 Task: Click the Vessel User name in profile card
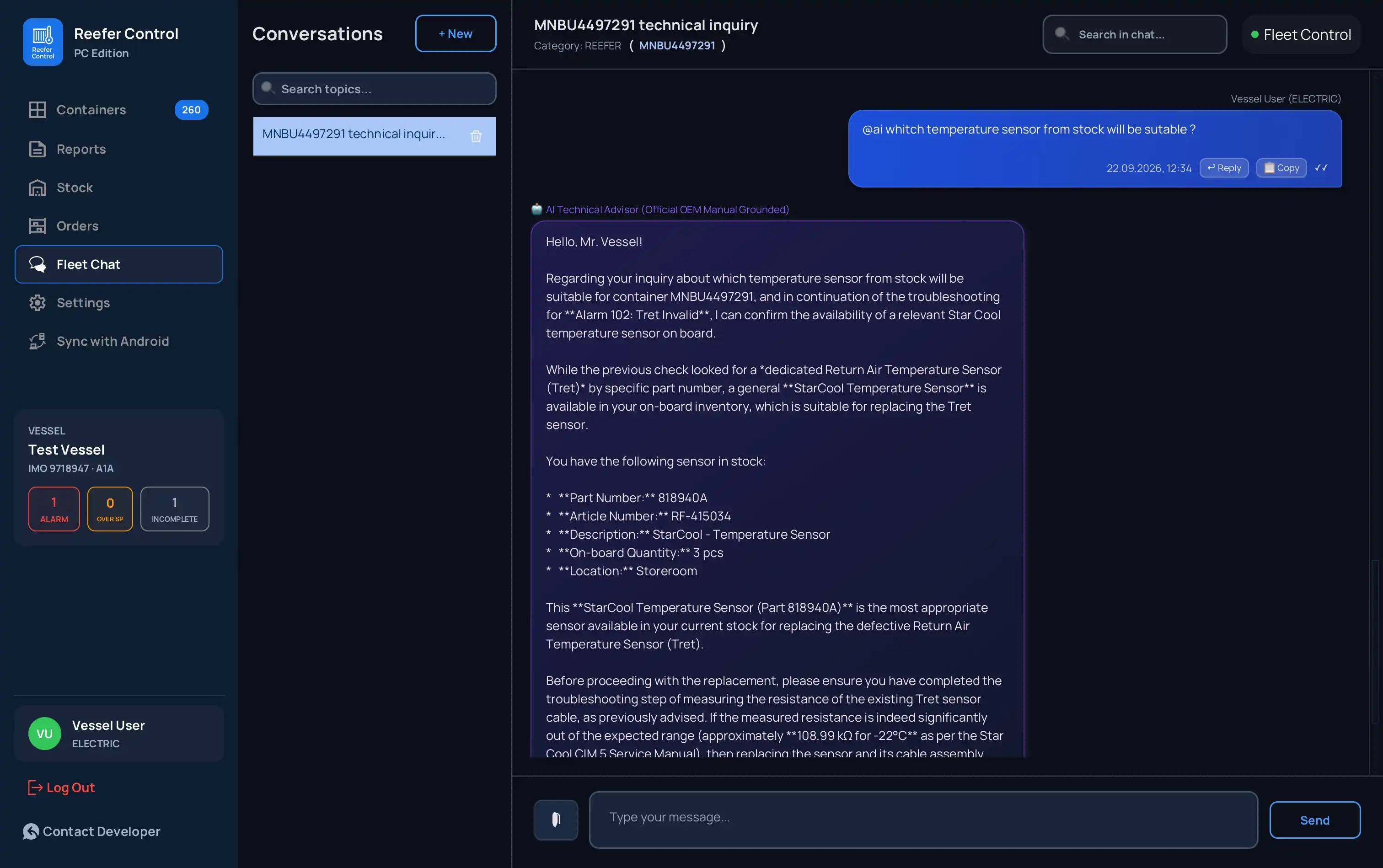tap(108, 726)
